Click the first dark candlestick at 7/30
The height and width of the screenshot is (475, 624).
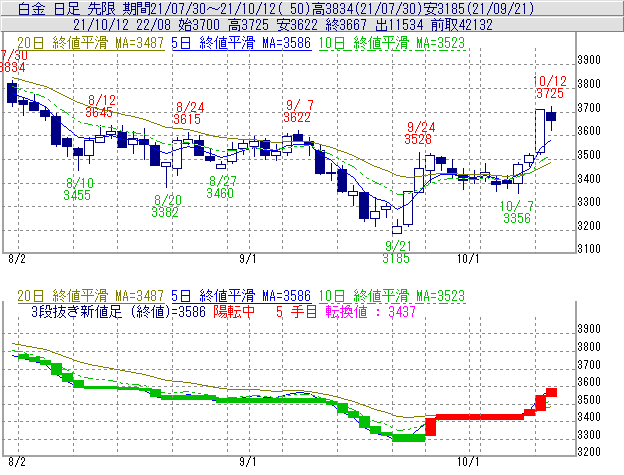tap(12, 93)
